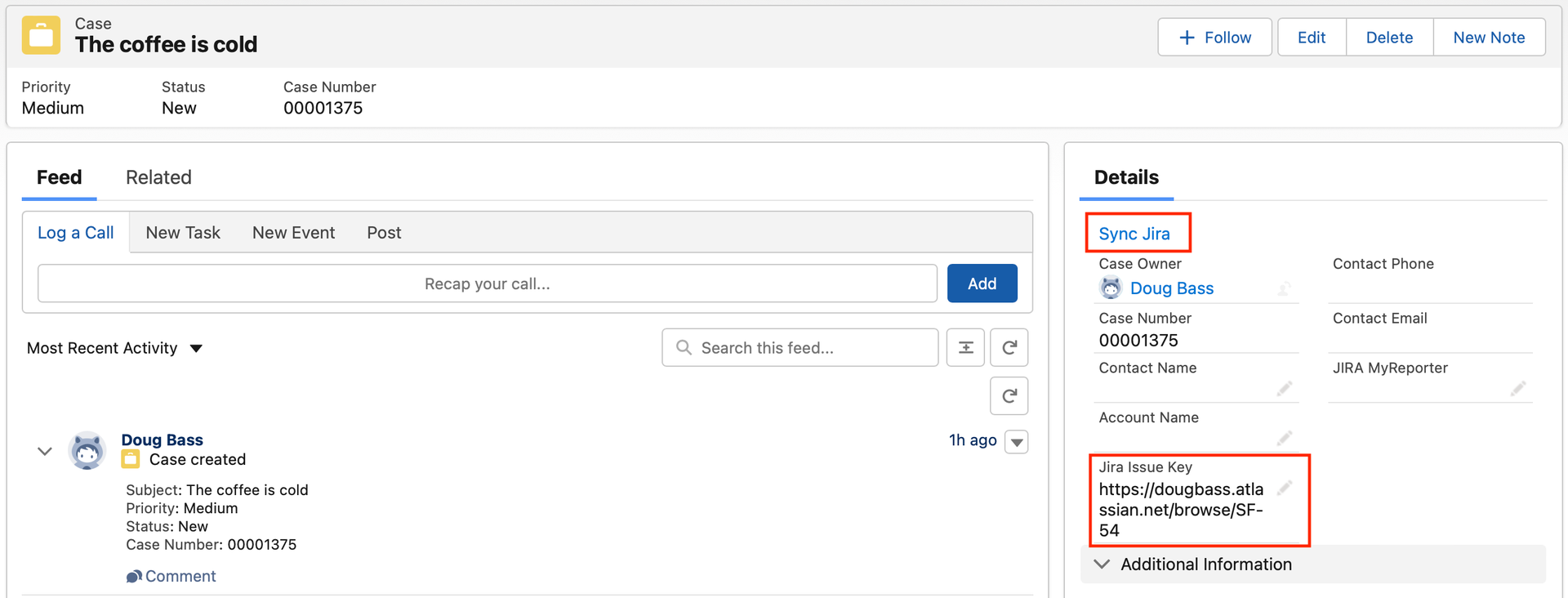Select the New Task publisher tab
This screenshot has height=598, width=1568.
pyautogui.click(x=183, y=233)
